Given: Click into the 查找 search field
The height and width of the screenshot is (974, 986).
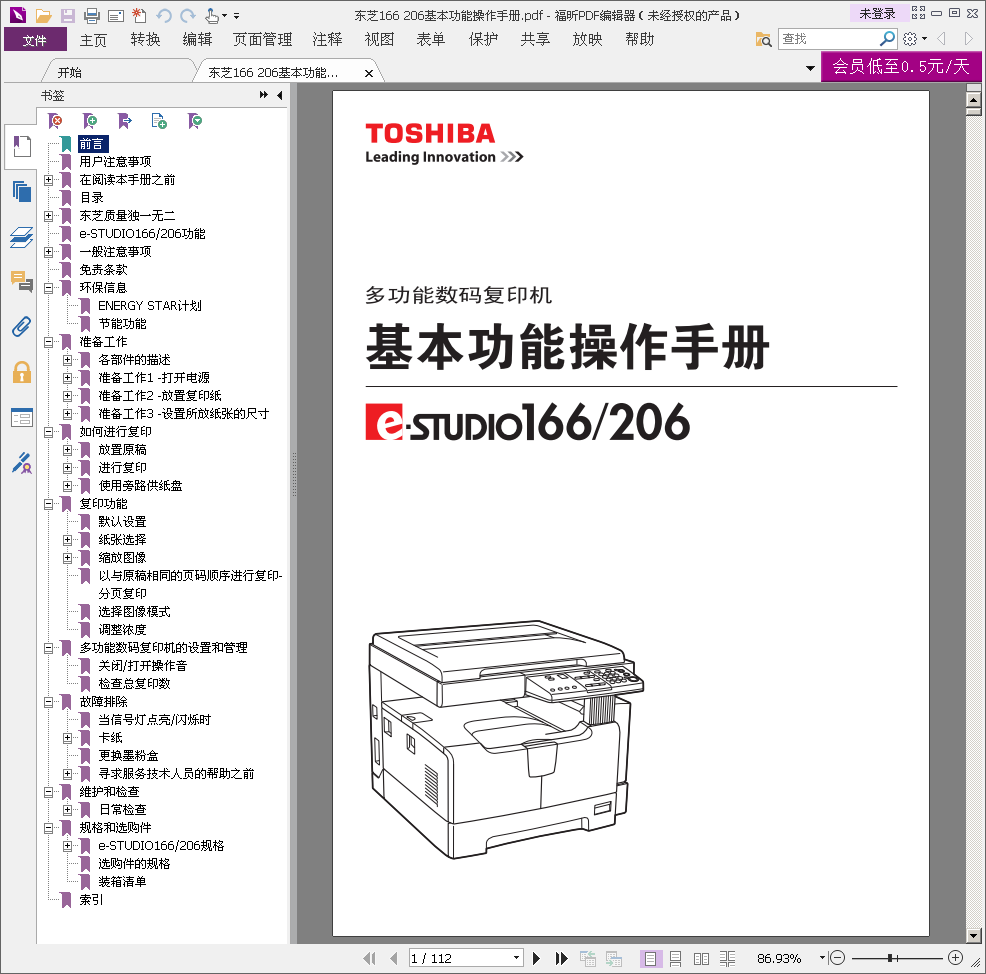Looking at the screenshot, I should pyautogui.click(x=829, y=39).
